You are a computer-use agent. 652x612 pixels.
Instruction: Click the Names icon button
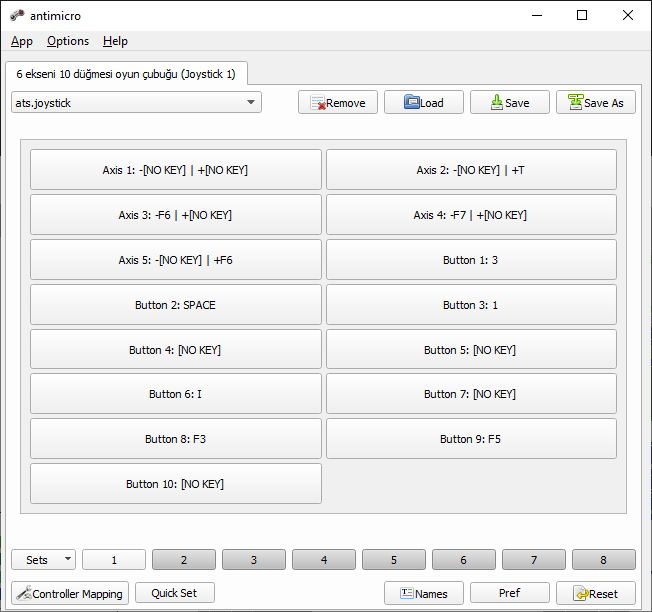tap(407, 593)
